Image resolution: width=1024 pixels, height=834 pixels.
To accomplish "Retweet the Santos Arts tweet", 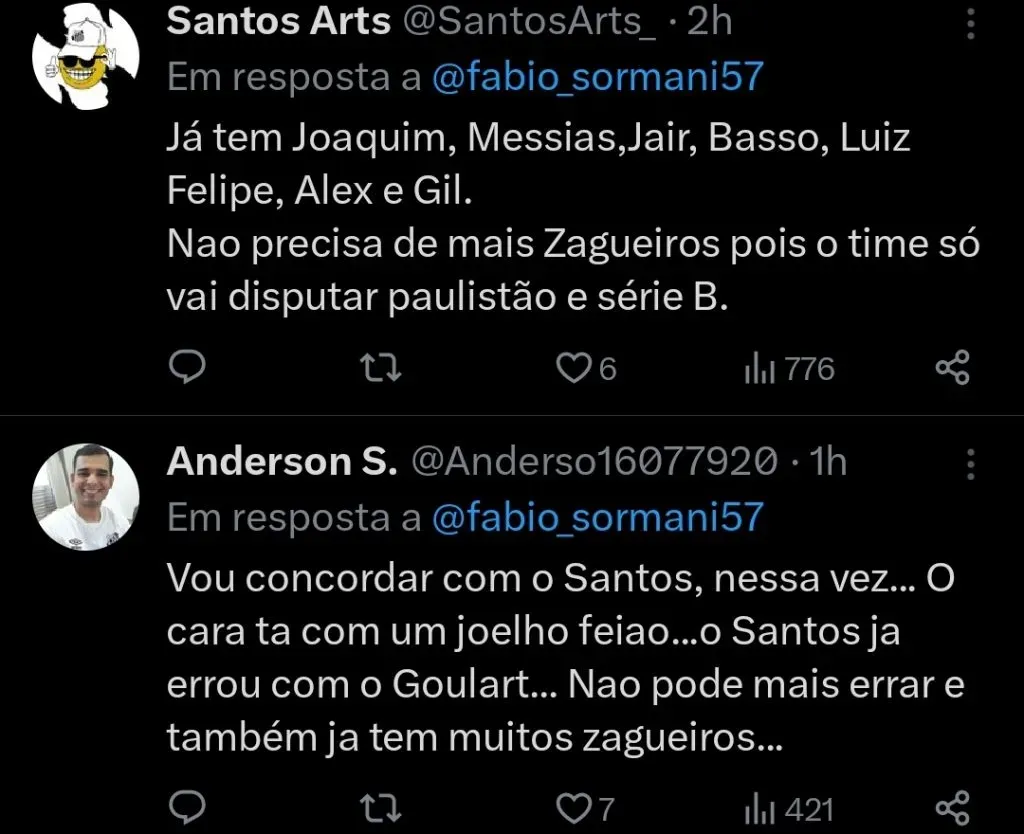I will coord(381,368).
